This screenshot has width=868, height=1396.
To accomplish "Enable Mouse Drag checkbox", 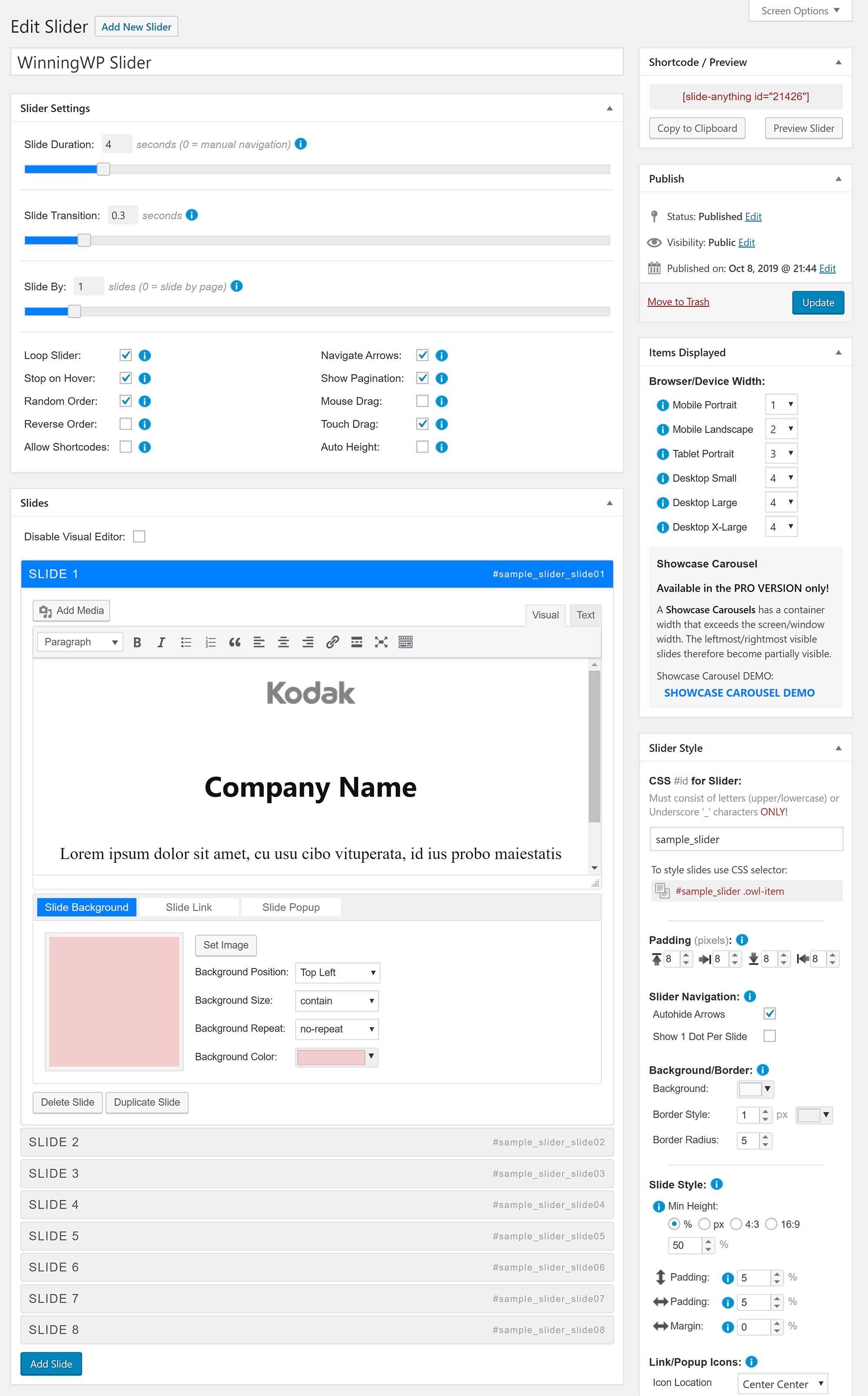I will coord(423,401).
